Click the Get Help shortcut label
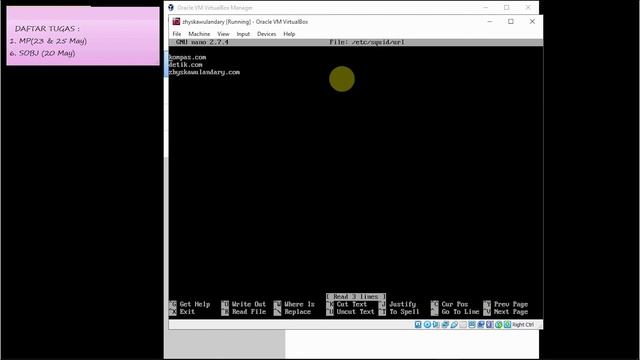This screenshot has width=640, height=360. [x=195, y=304]
